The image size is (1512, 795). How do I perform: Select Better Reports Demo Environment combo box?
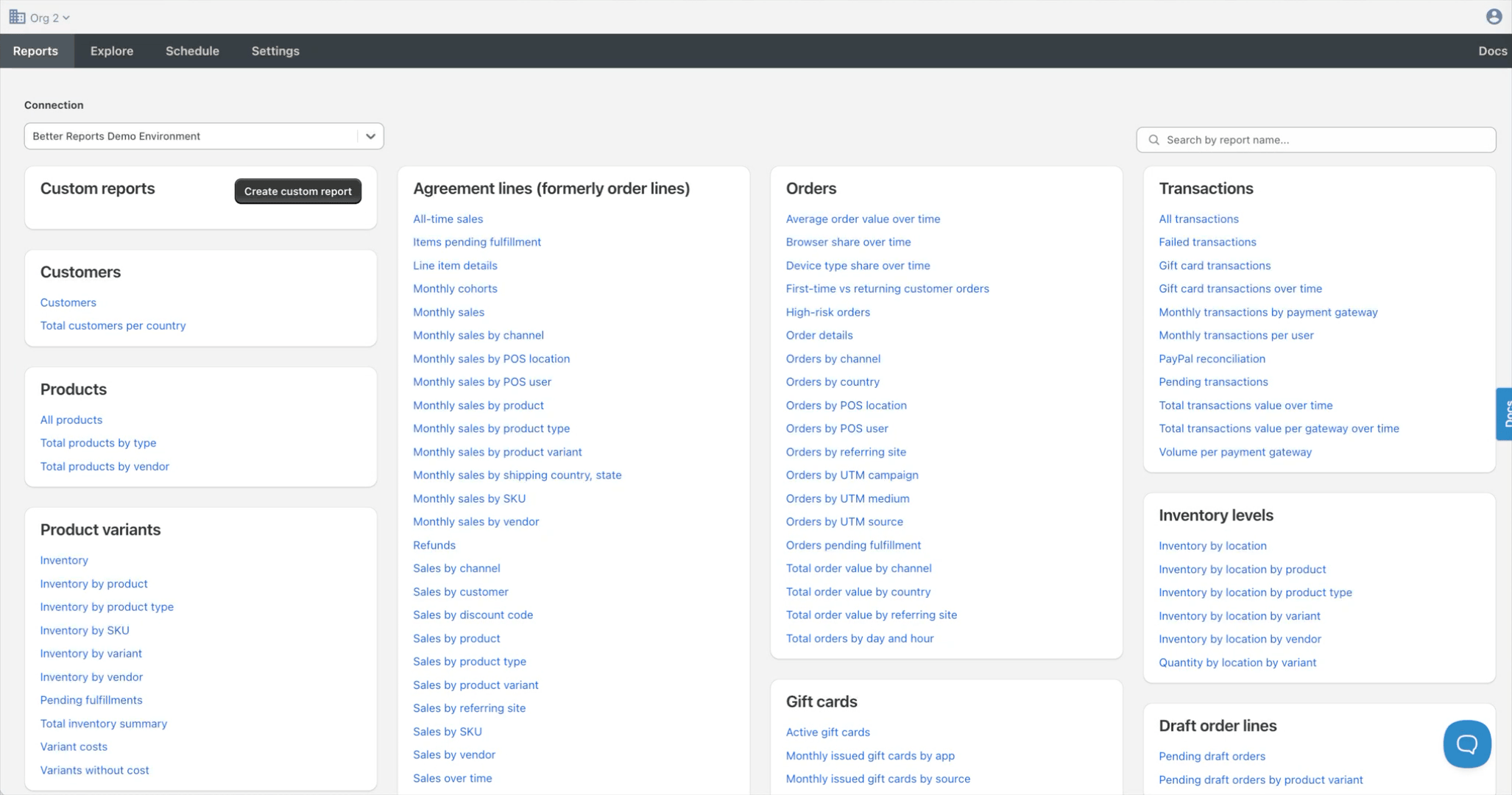(191, 136)
